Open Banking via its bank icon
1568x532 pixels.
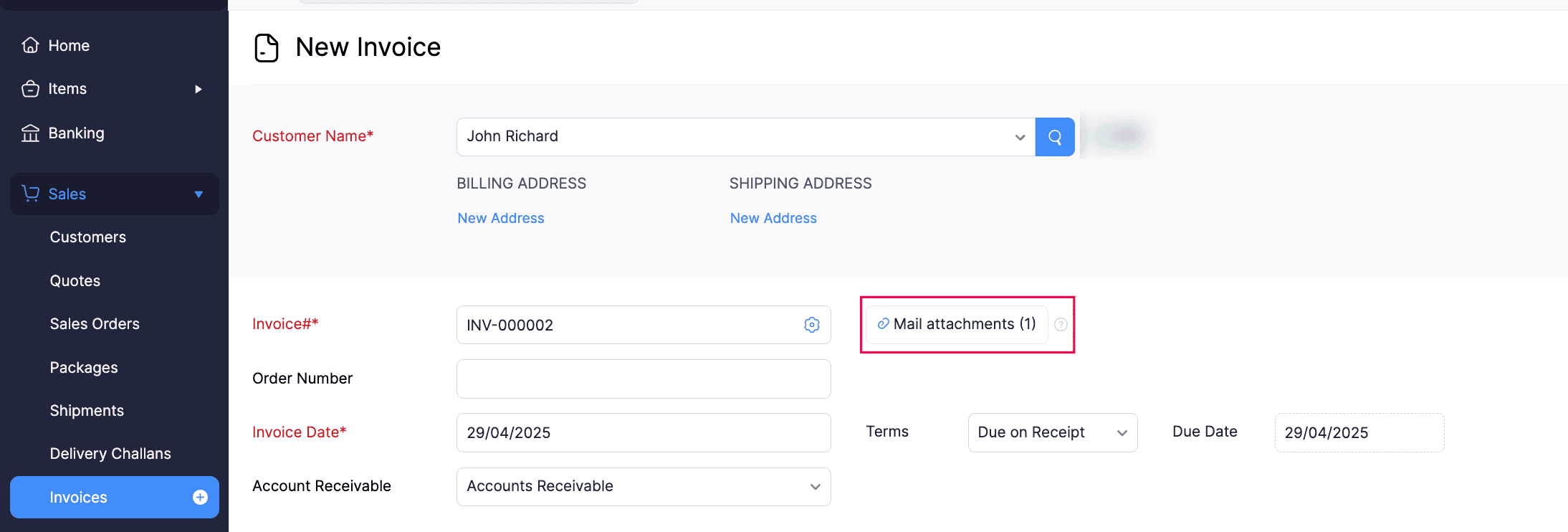click(30, 133)
